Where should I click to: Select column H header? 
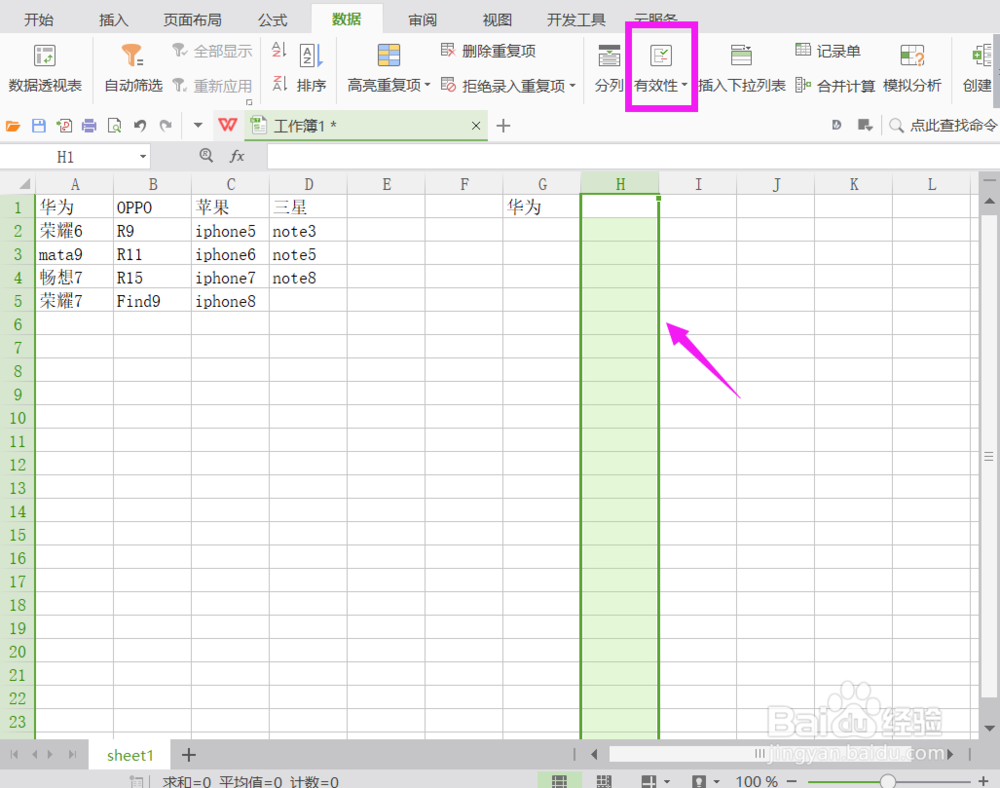tap(620, 184)
